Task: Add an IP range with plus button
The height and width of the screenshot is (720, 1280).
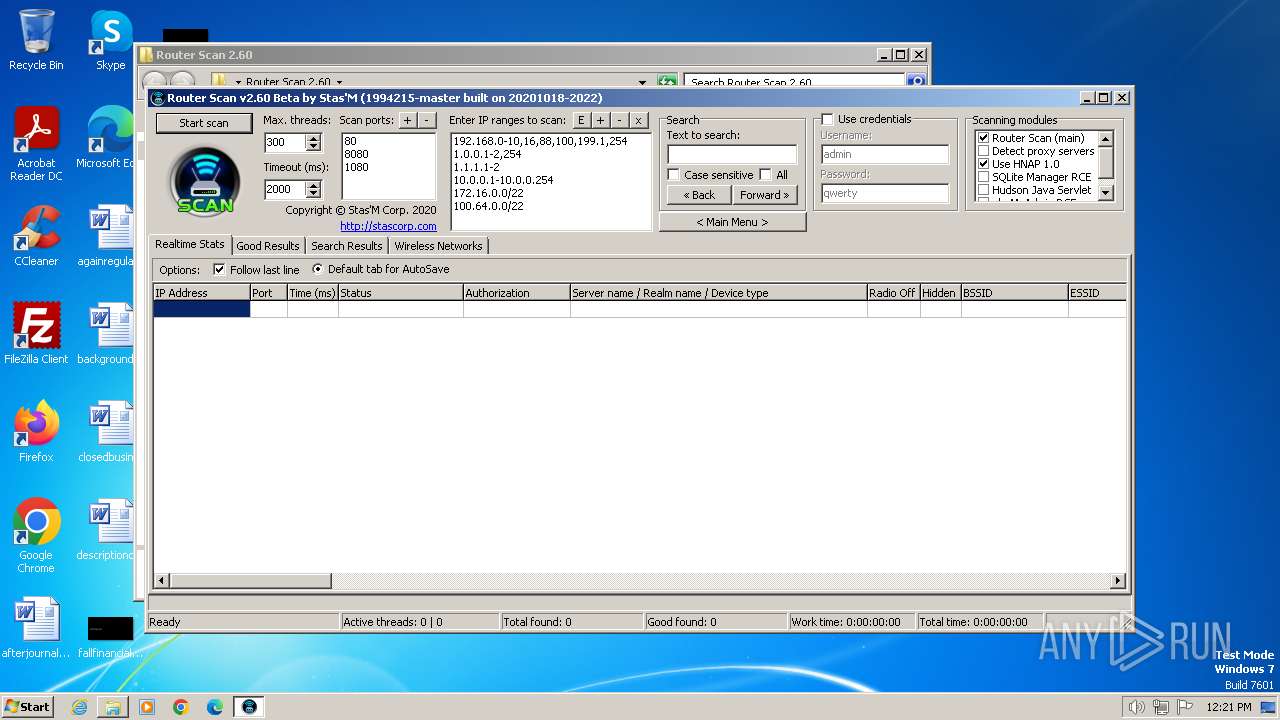Action: point(600,120)
